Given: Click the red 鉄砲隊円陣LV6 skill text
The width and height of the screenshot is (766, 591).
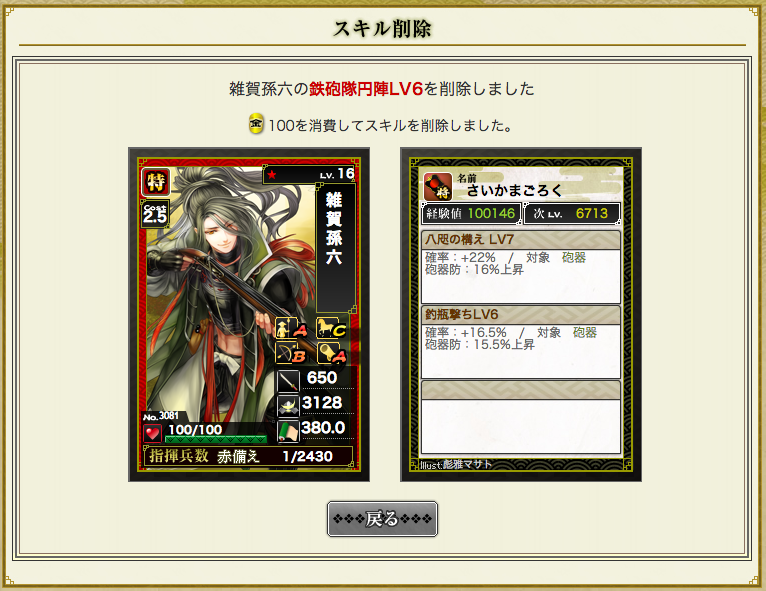Looking at the screenshot, I should click(x=366, y=89).
